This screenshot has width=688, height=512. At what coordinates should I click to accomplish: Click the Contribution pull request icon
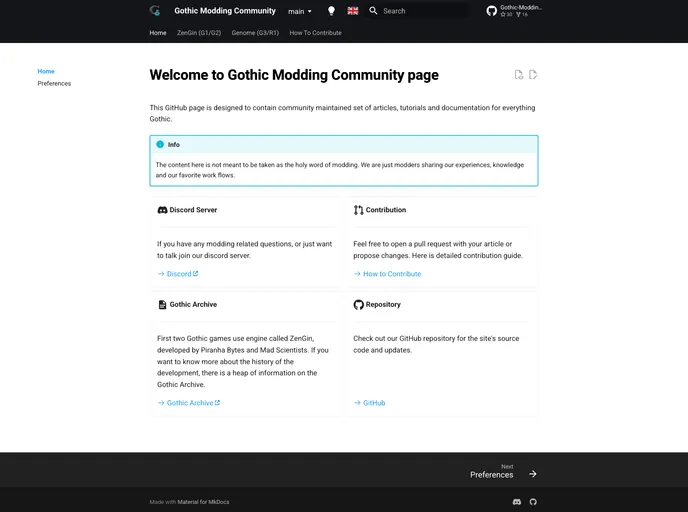(358, 210)
